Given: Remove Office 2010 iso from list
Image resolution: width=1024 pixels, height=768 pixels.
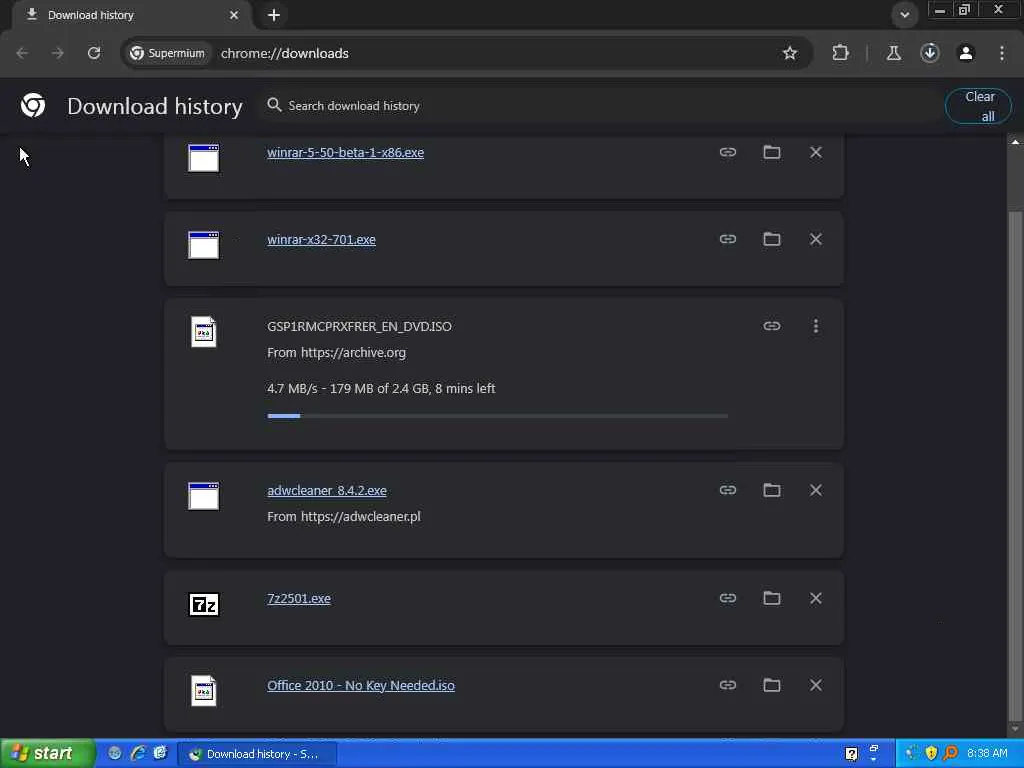Looking at the screenshot, I should tap(816, 685).
